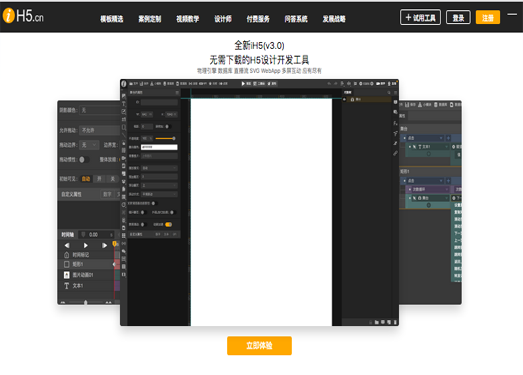Click the undo arrow in editor toolbar
This screenshot has width=523, height=375.
329,84
